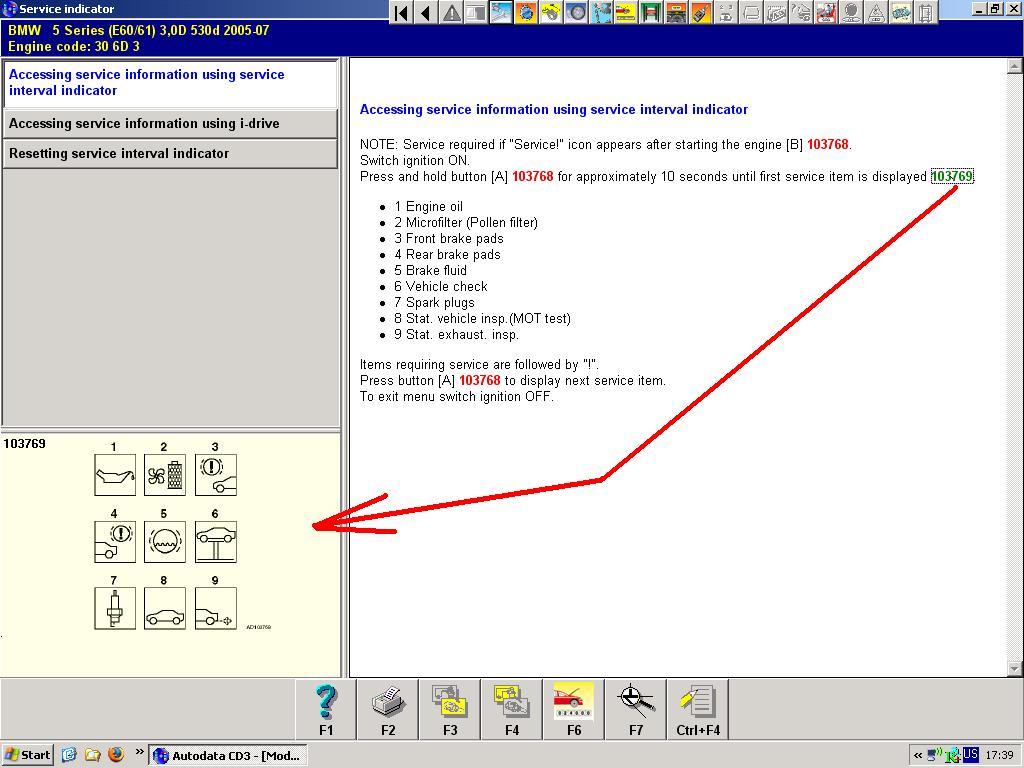Open the green vehicle lift icon
1024x768 pixels.
[x=650, y=12]
